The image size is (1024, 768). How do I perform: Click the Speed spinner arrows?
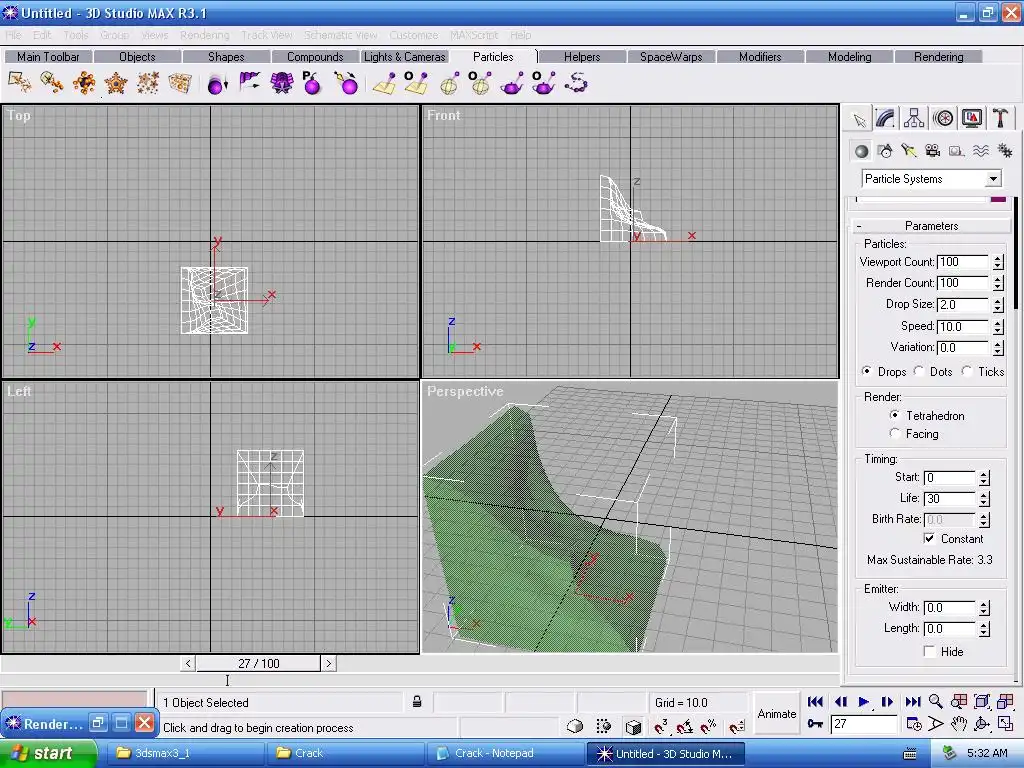pyautogui.click(x=998, y=327)
